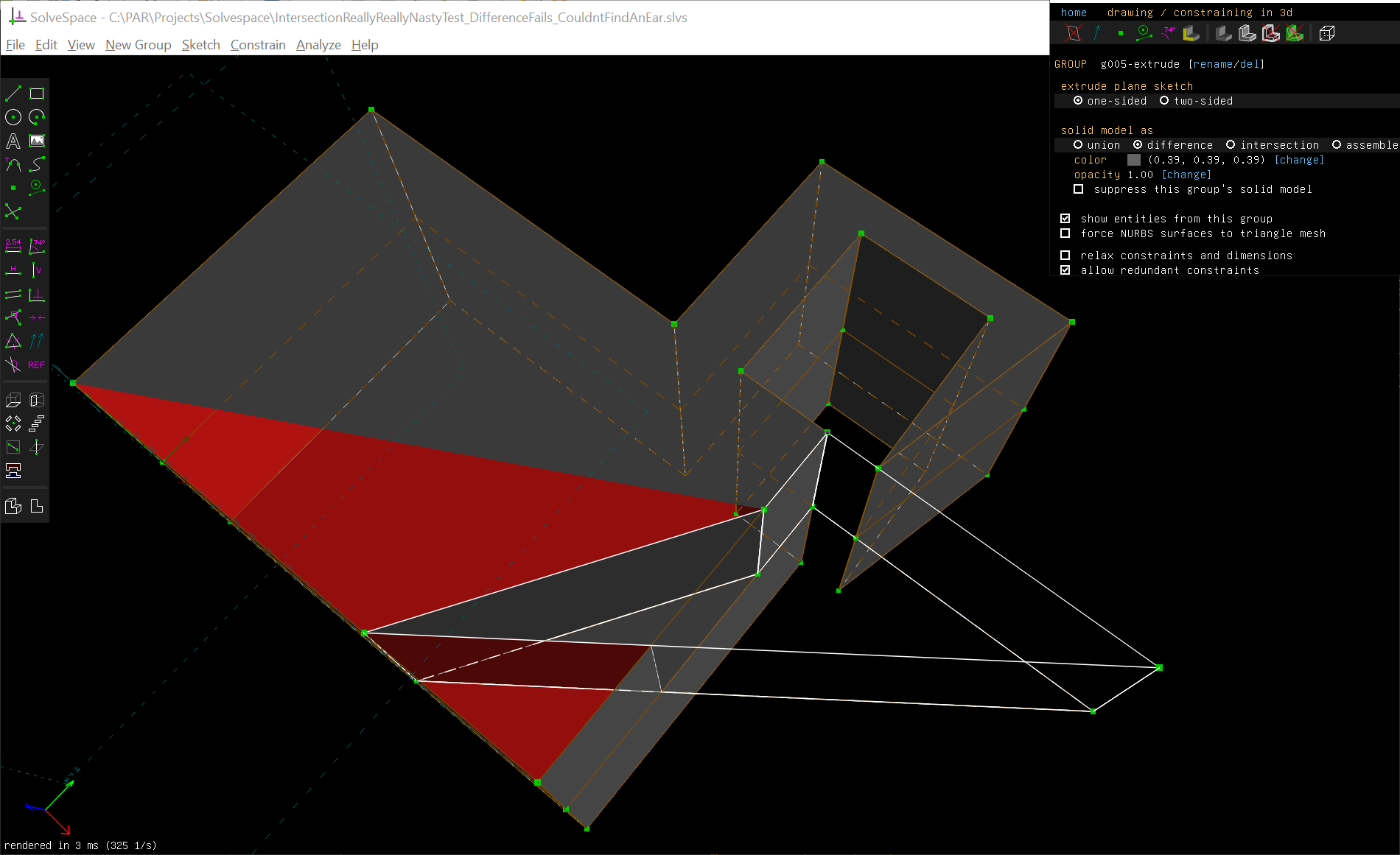
Task: Apply the same orientation constraint
Action: tap(37, 341)
